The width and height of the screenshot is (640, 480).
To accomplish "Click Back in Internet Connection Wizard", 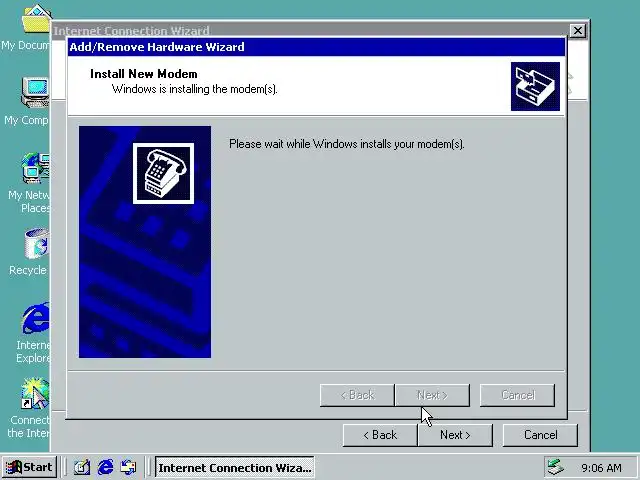I will pos(380,435).
